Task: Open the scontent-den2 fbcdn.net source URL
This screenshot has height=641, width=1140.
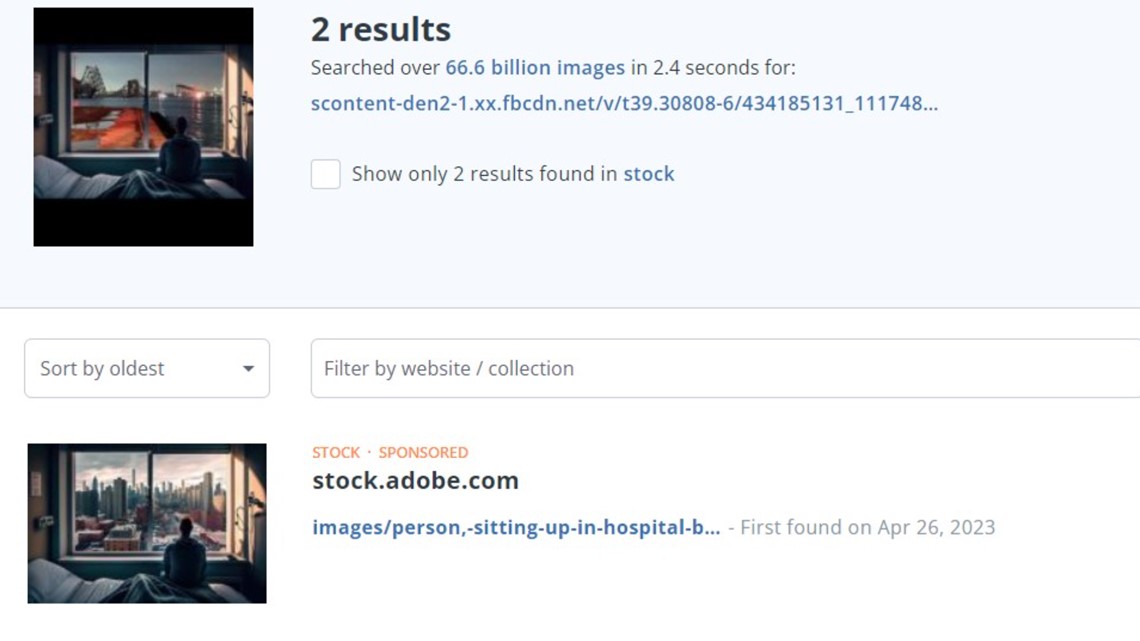Action: (625, 103)
